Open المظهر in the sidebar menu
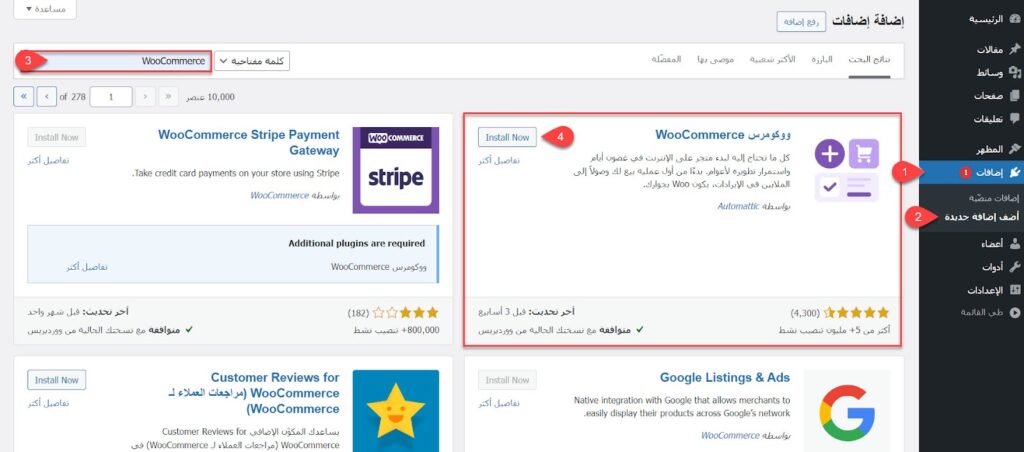Viewport: 1024px width, 452px height. [x=990, y=150]
